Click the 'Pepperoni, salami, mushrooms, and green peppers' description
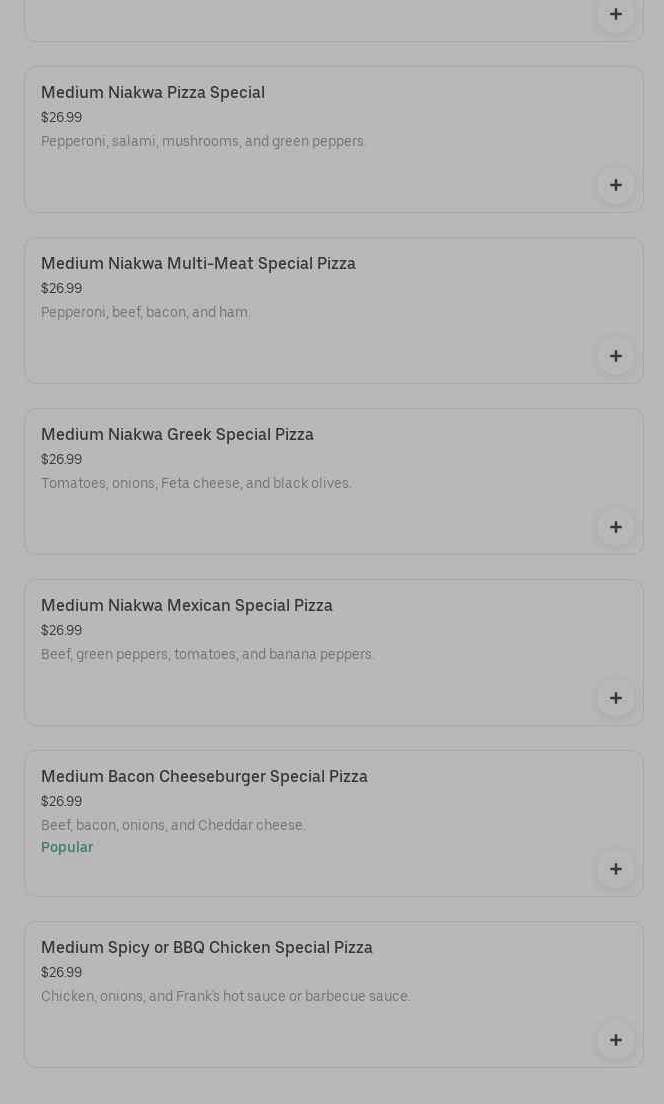 tap(203, 142)
